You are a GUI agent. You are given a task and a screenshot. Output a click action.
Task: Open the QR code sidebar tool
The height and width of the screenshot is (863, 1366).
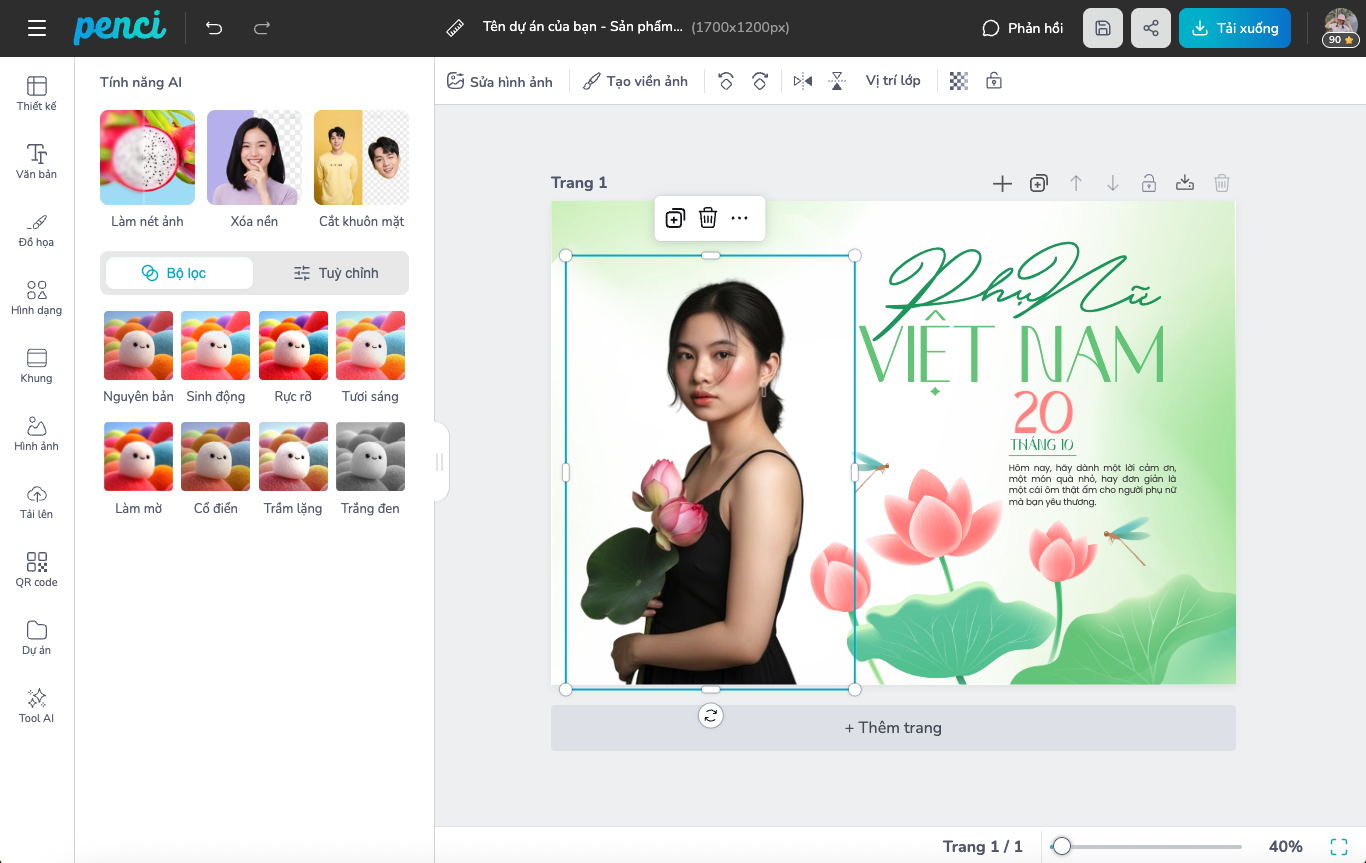[37, 569]
